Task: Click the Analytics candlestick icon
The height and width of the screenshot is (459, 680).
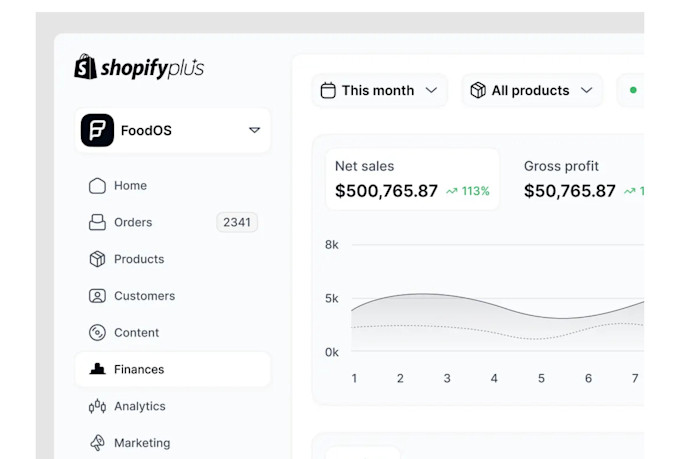Action: click(97, 406)
